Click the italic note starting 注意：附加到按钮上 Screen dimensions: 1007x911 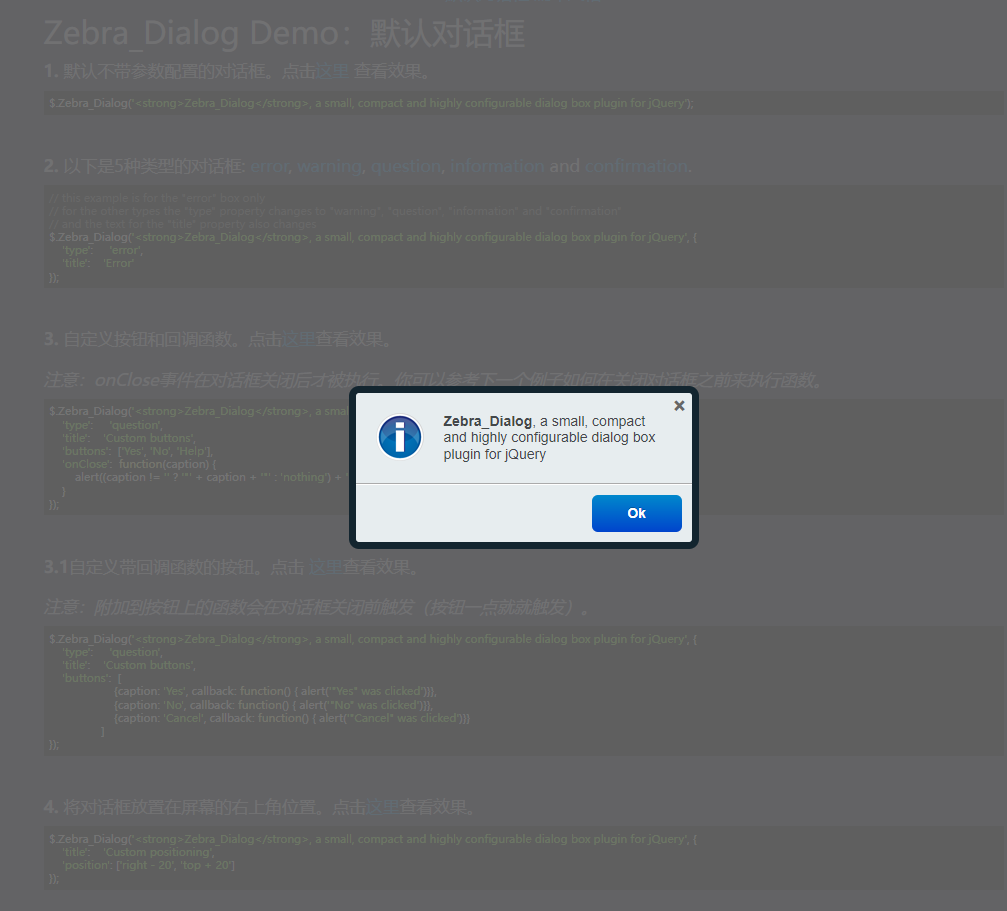[x=317, y=607]
